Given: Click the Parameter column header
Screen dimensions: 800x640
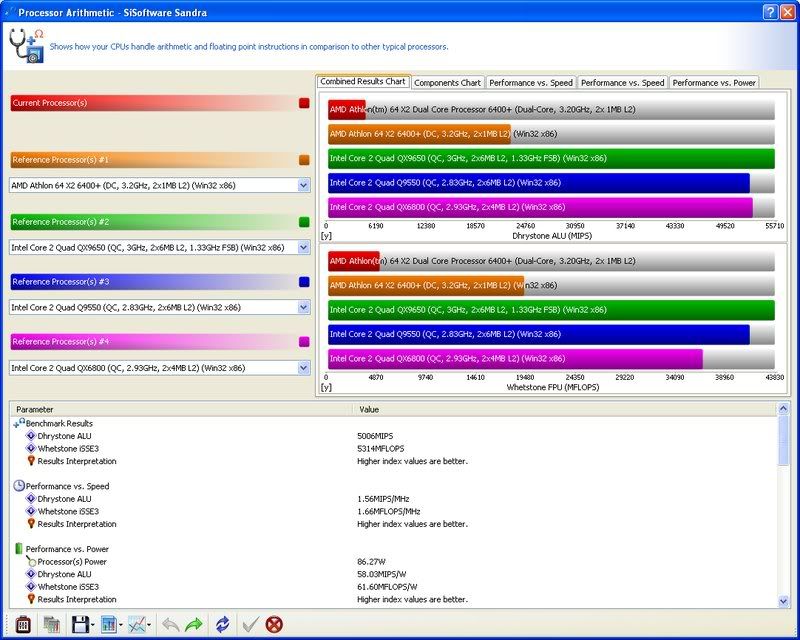Looking at the screenshot, I should coord(180,409).
